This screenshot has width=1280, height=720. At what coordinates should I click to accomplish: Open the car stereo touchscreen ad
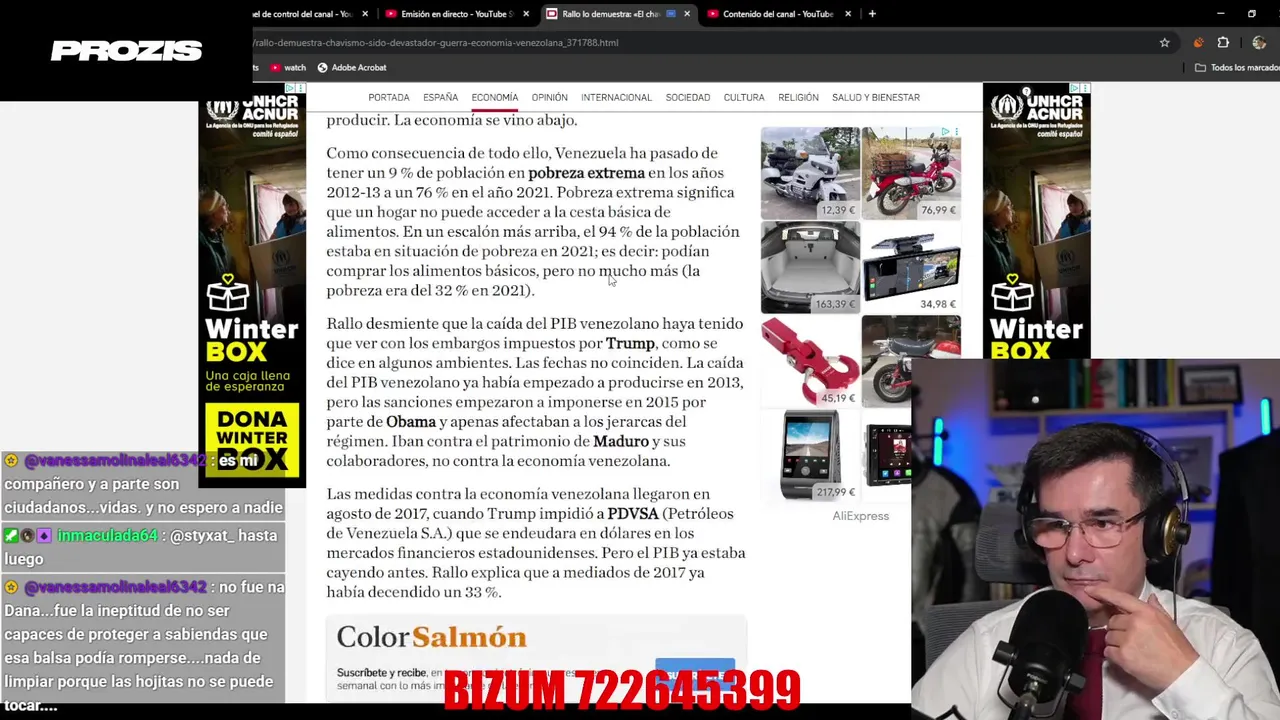(887, 455)
